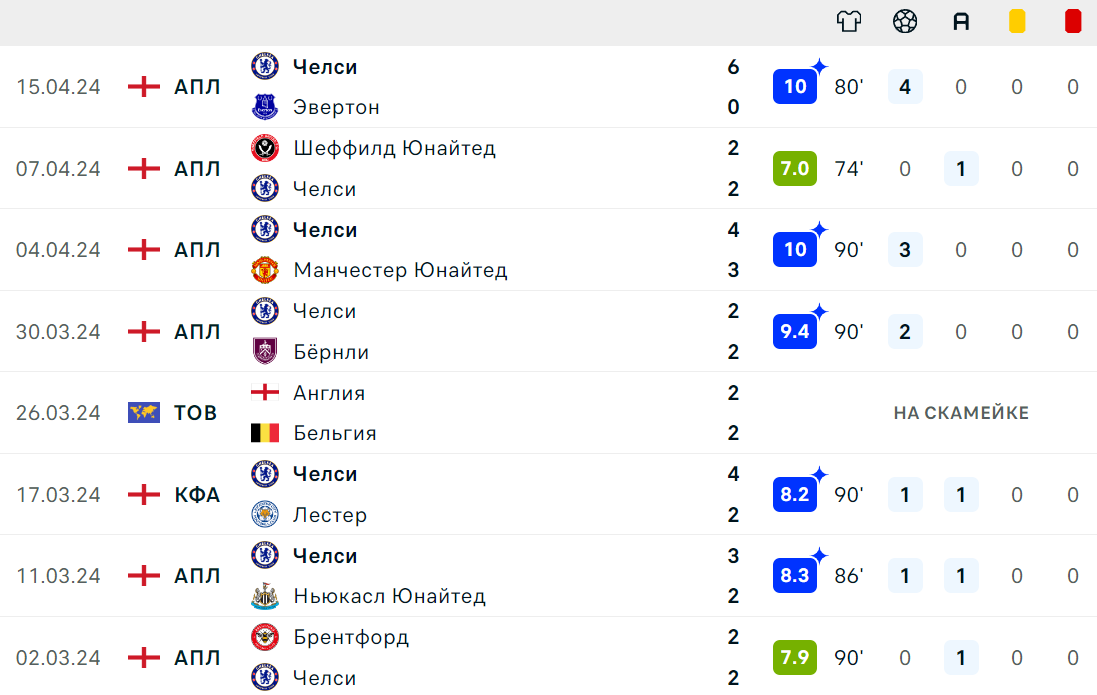Click the Manchester United club crest
1097x695 pixels.
point(264,270)
